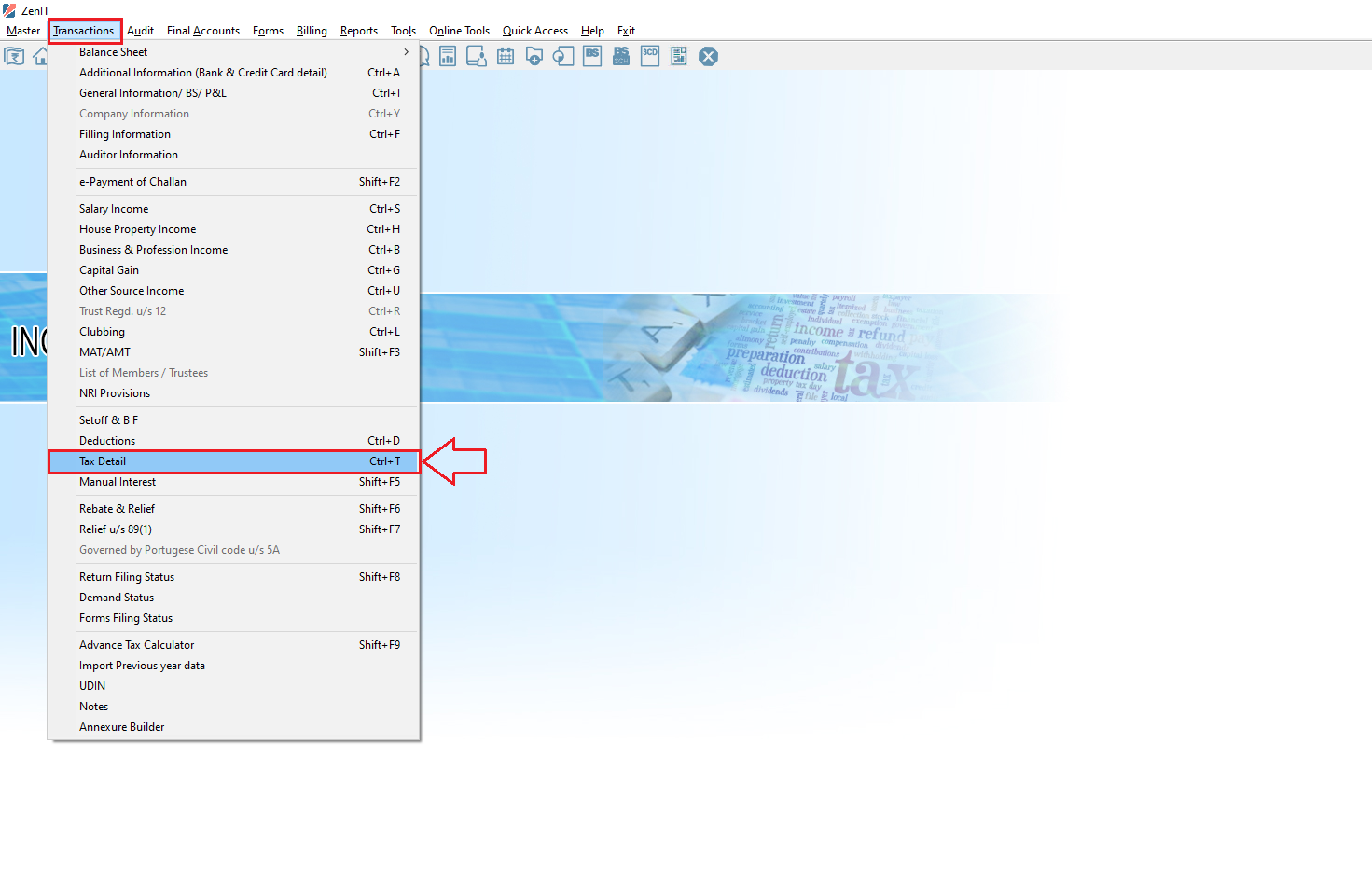Image resolution: width=1372 pixels, height=880 pixels.
Task: Open Capital Gain entry
Action: coord(233,270)
